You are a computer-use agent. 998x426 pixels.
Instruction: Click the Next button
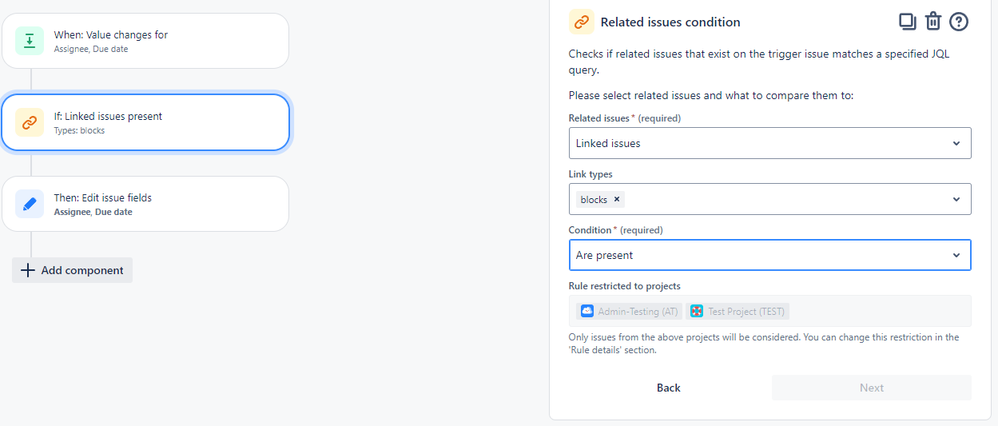871,388
